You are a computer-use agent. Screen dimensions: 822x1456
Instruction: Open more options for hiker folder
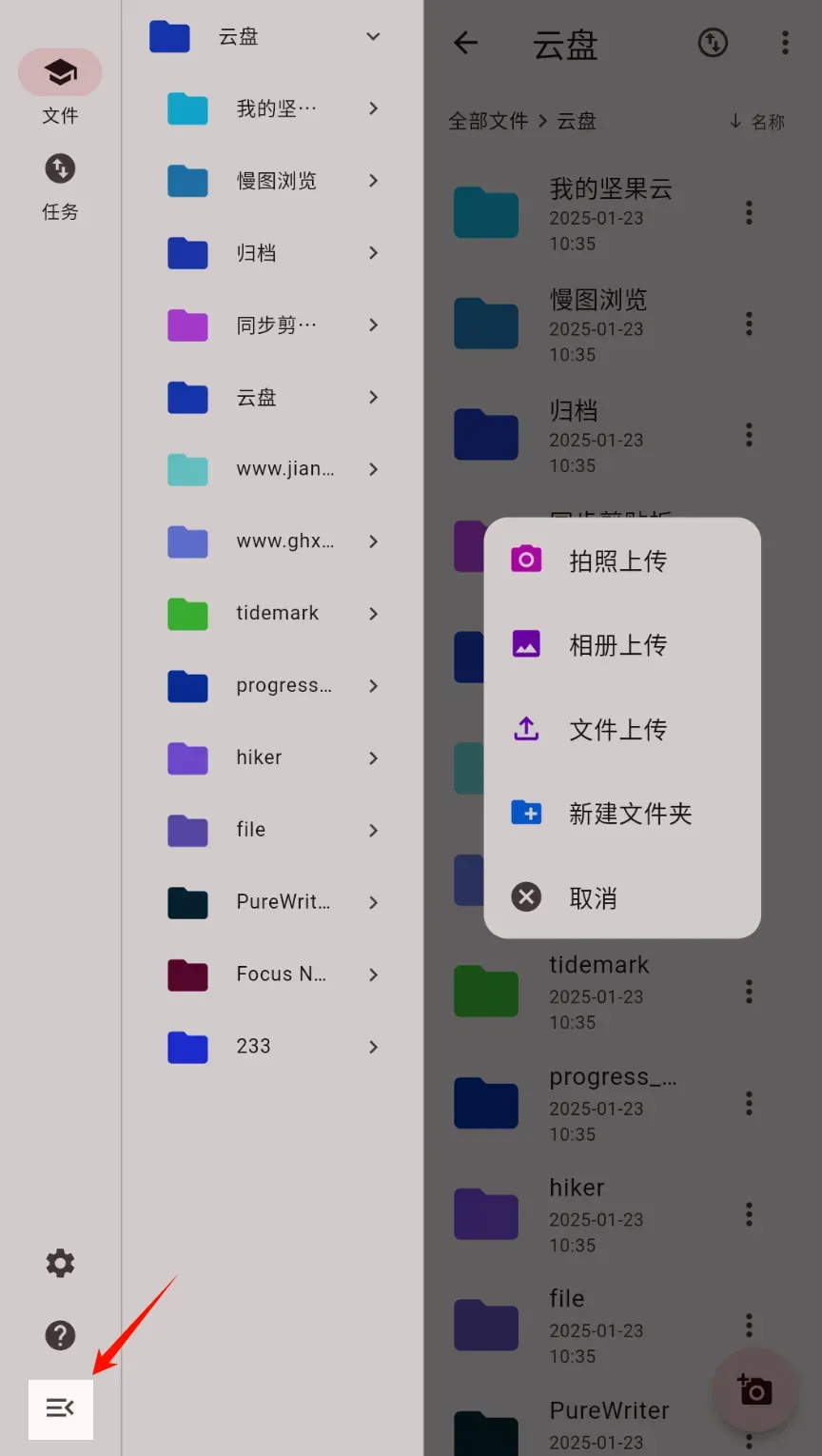click(x=749, y=1214)
